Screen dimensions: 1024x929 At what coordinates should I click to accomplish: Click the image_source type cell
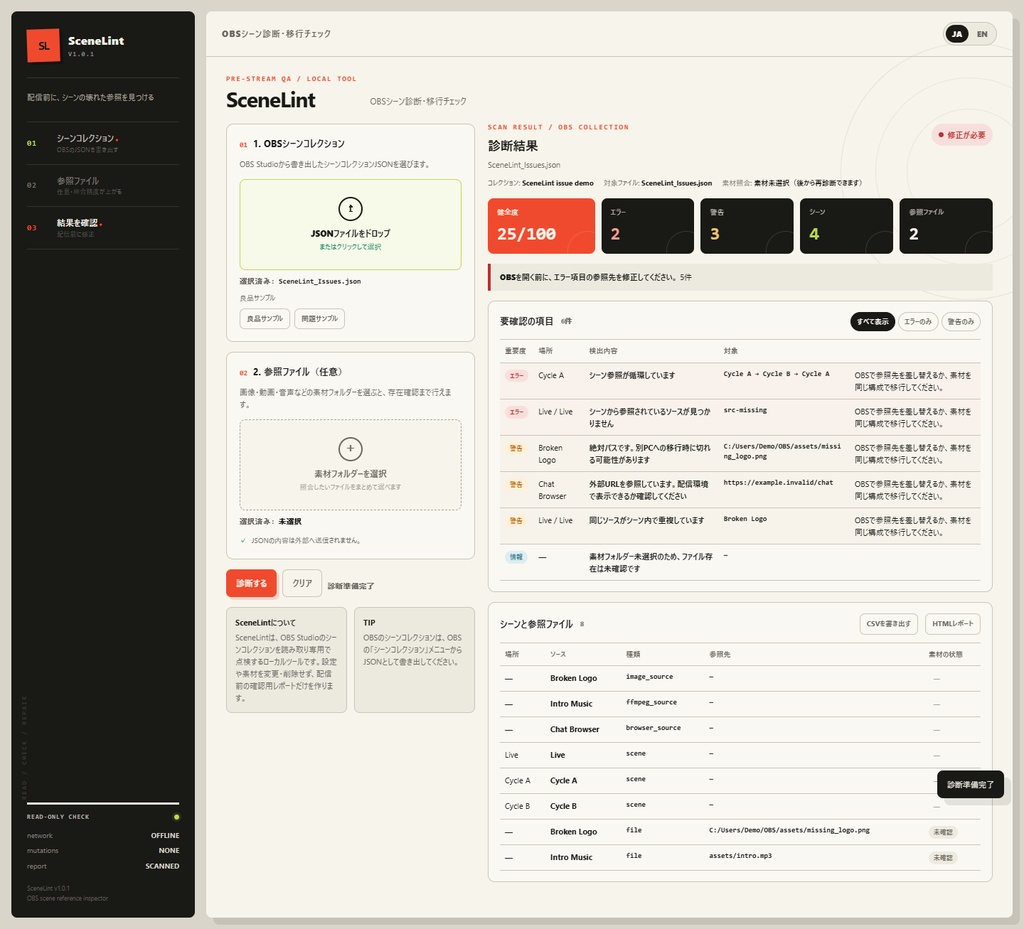pyautogui.click(x=649, y=677)
